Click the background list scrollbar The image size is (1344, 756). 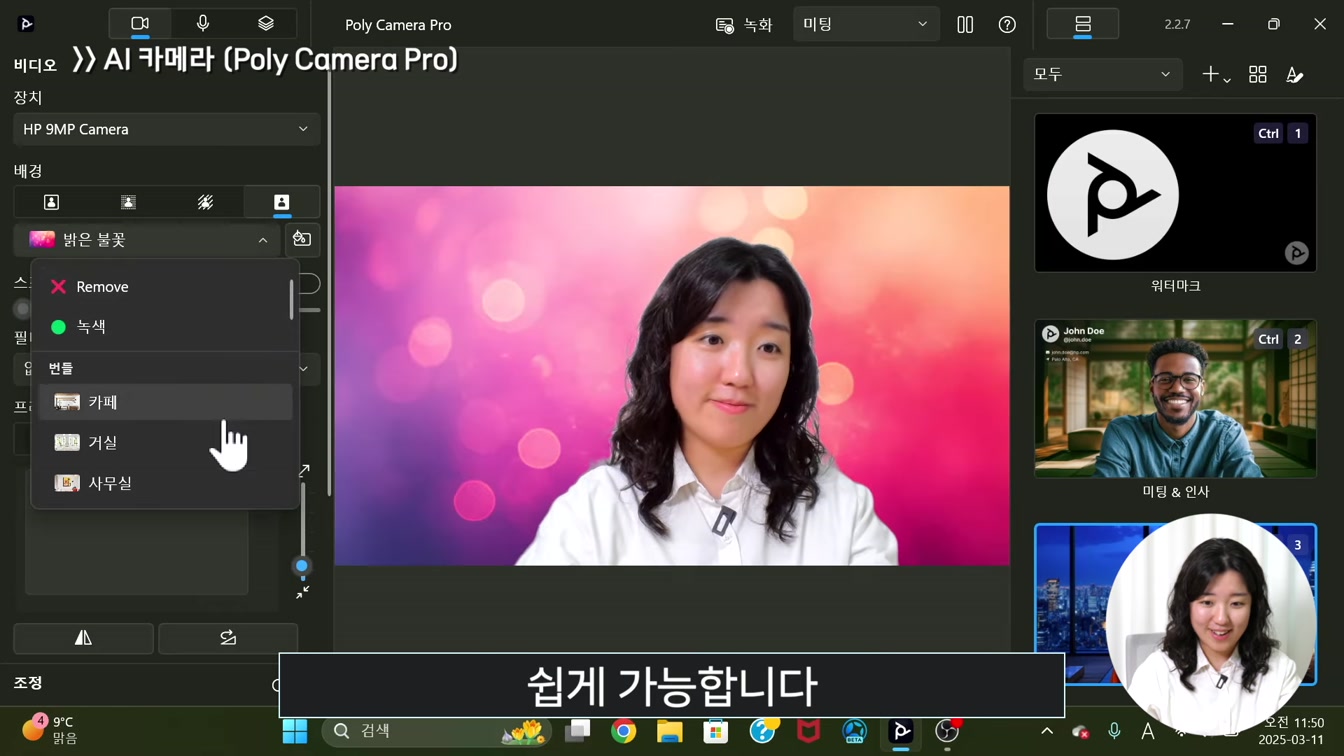(292, 299)
